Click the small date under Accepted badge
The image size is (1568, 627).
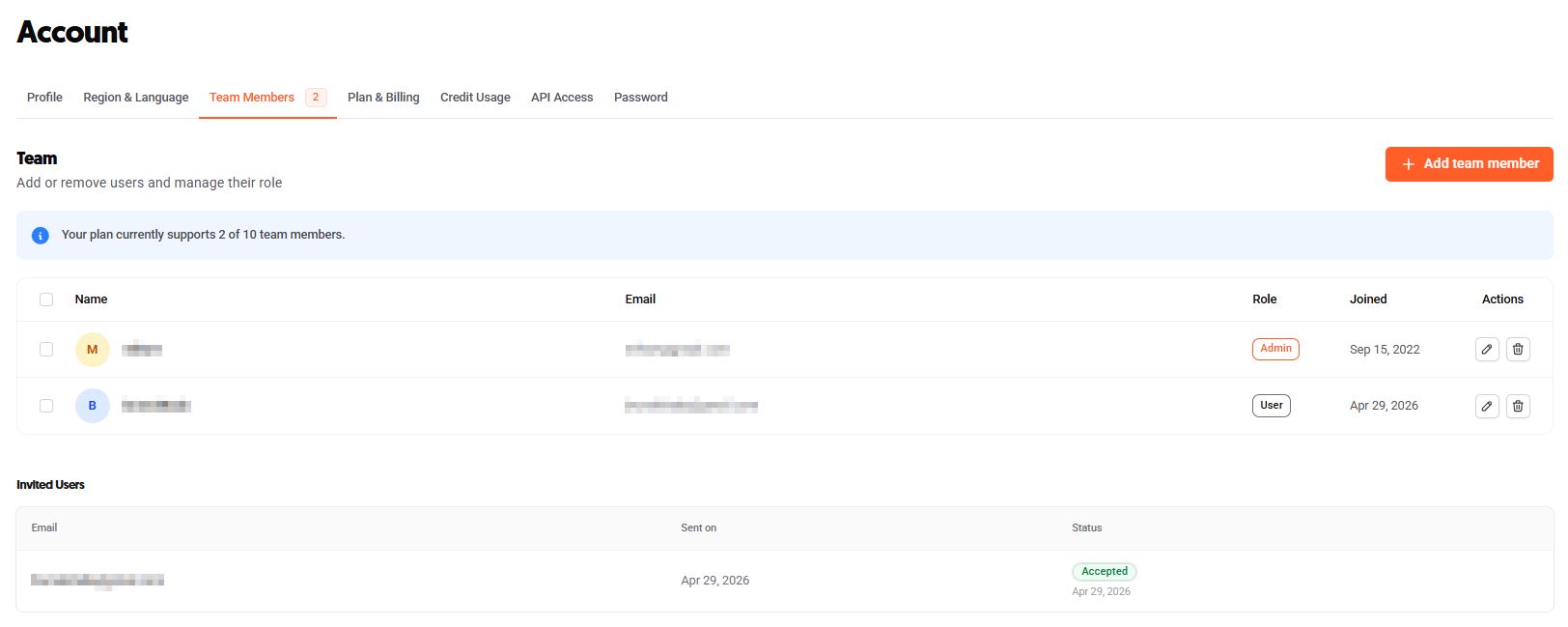point(1101,592)
